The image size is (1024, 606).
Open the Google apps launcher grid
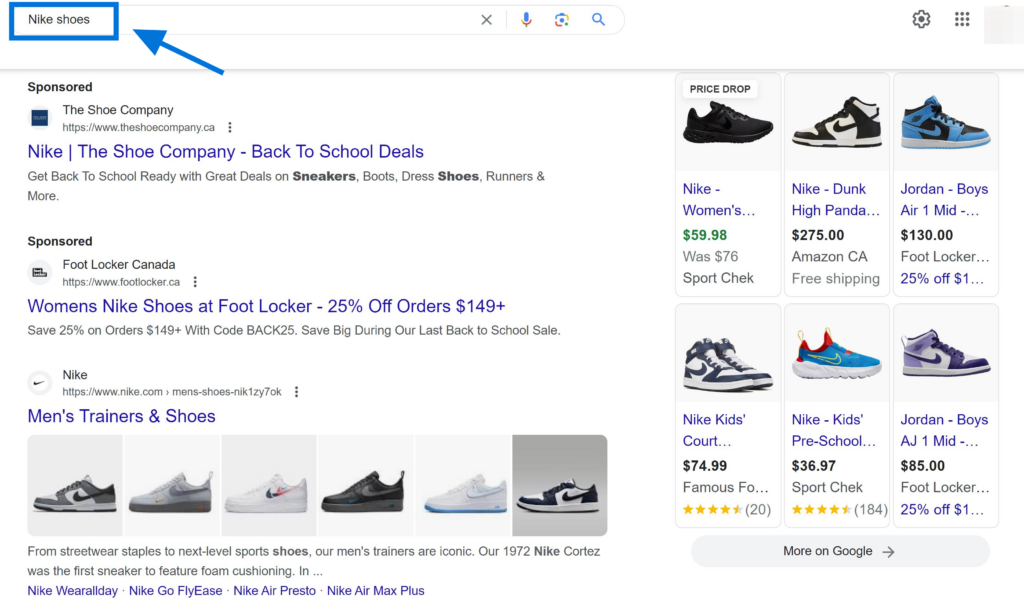(961, 19)
